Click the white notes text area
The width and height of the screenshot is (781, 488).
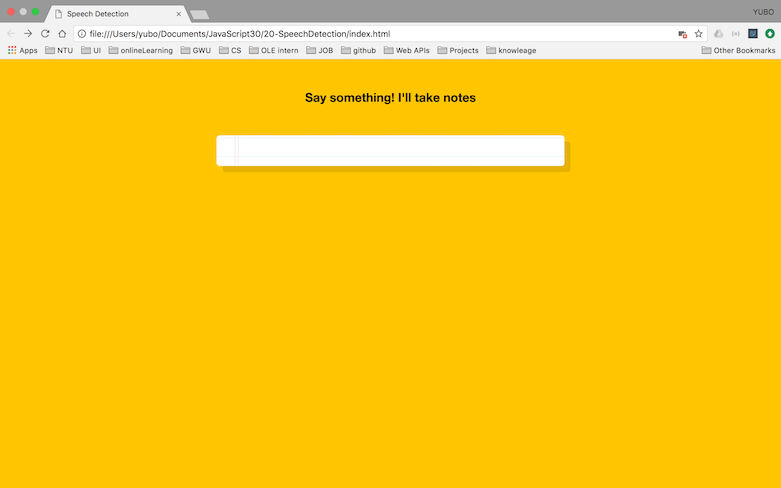point(390,150)
